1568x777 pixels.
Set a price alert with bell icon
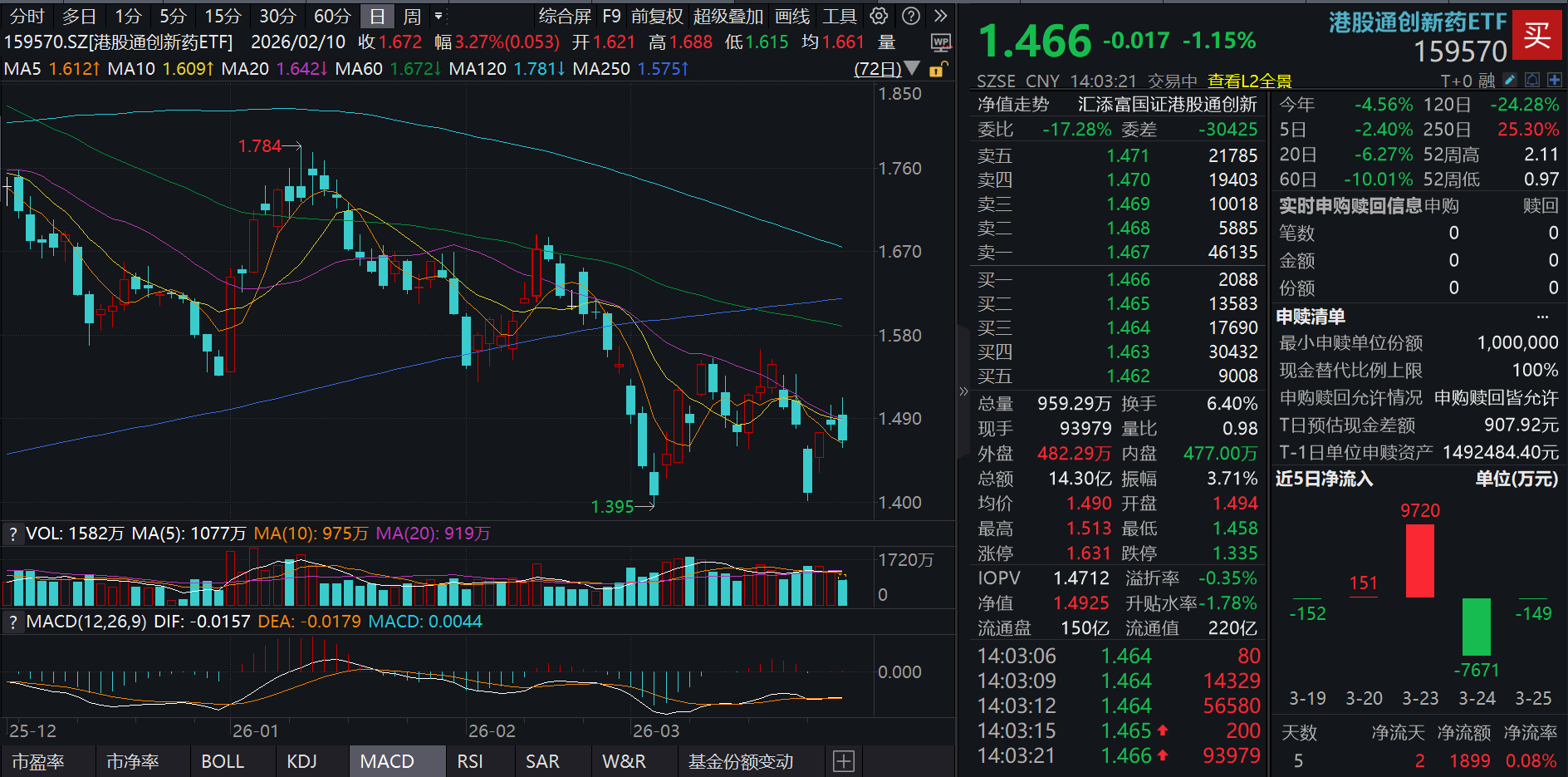(x=1532, y=80)
